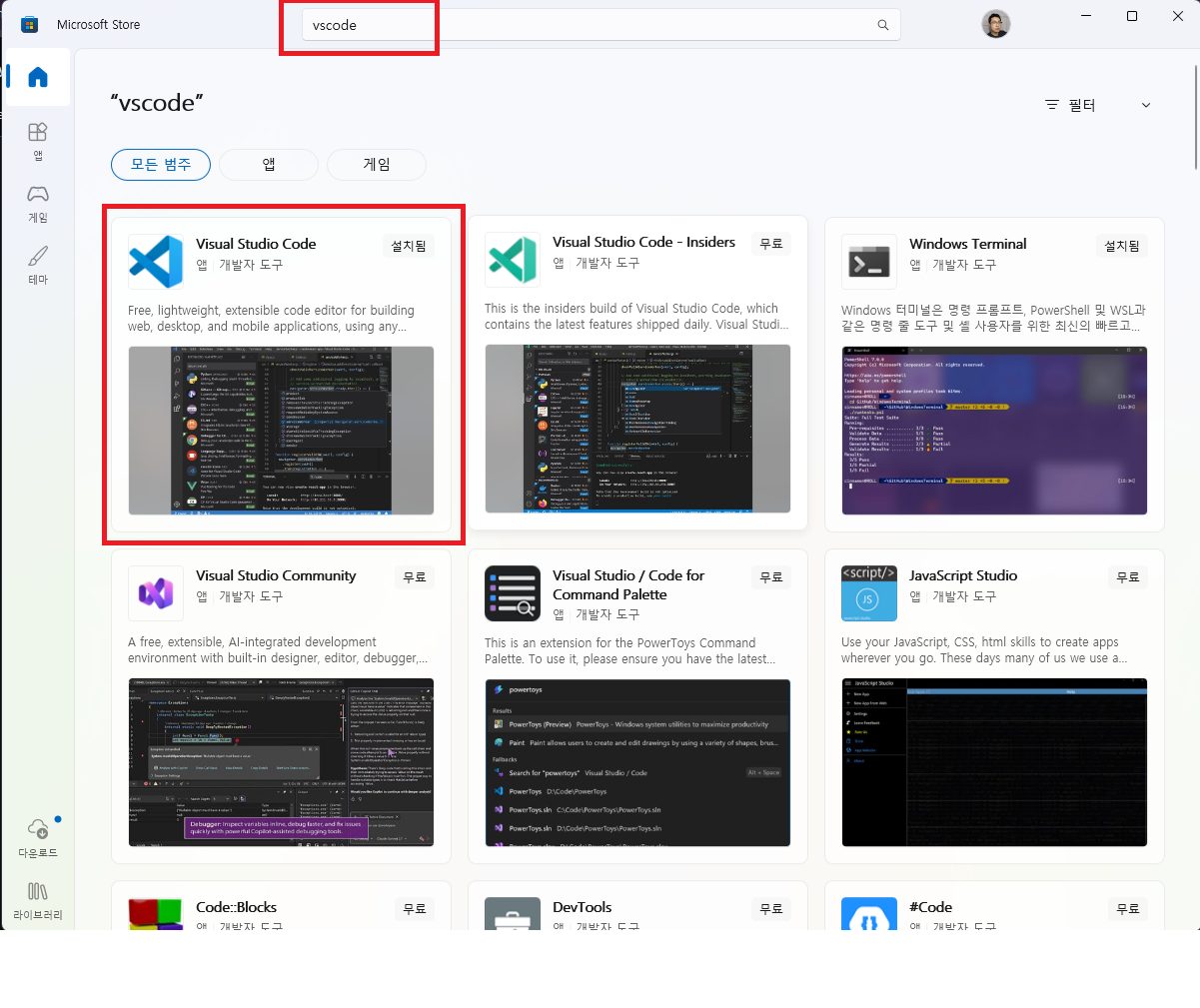The height and width of the screenshot is (1008, 1200).
Task: Click the Visual Studio Code app icon
Action: tap(156, 262)
